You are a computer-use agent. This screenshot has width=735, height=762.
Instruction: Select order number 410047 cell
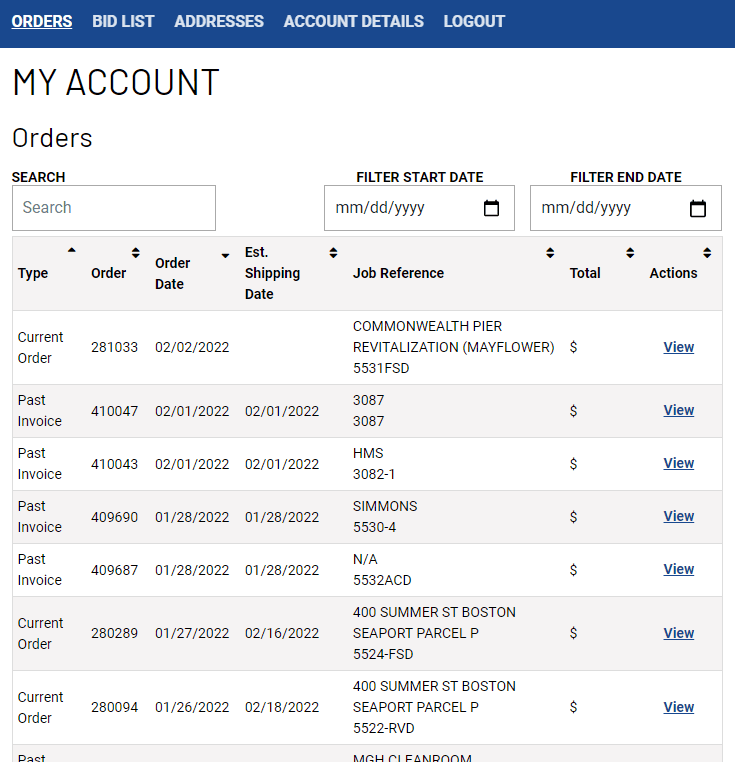114,411
